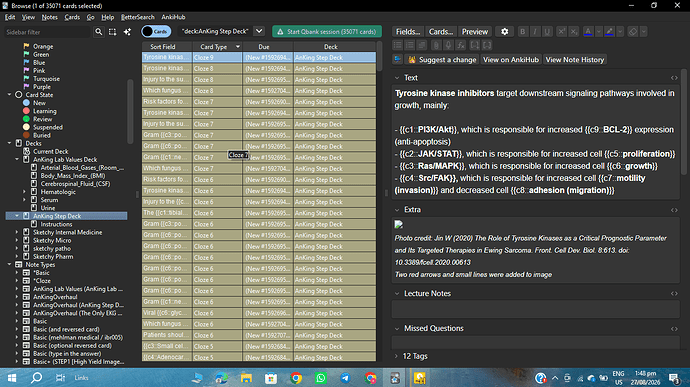Click the Preview button
The image size is (690, 387).
[475, 32]
